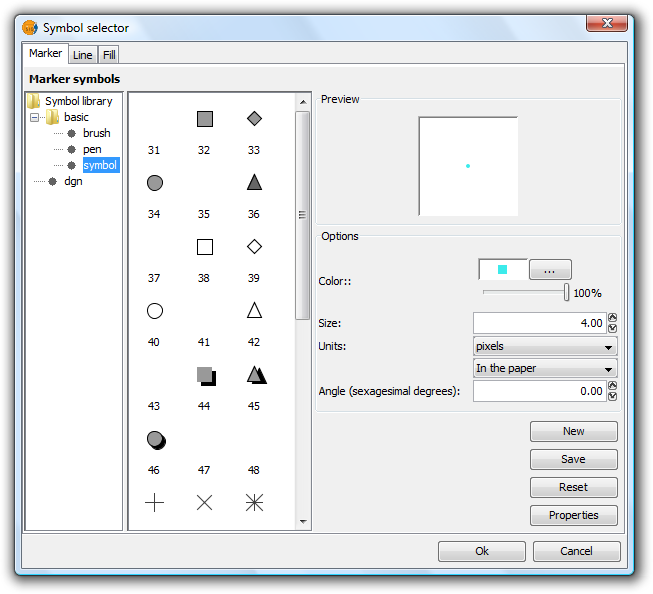Select the shadowed circle symbol 46
Screen dimensions: 653x594
tap(156, 440)
